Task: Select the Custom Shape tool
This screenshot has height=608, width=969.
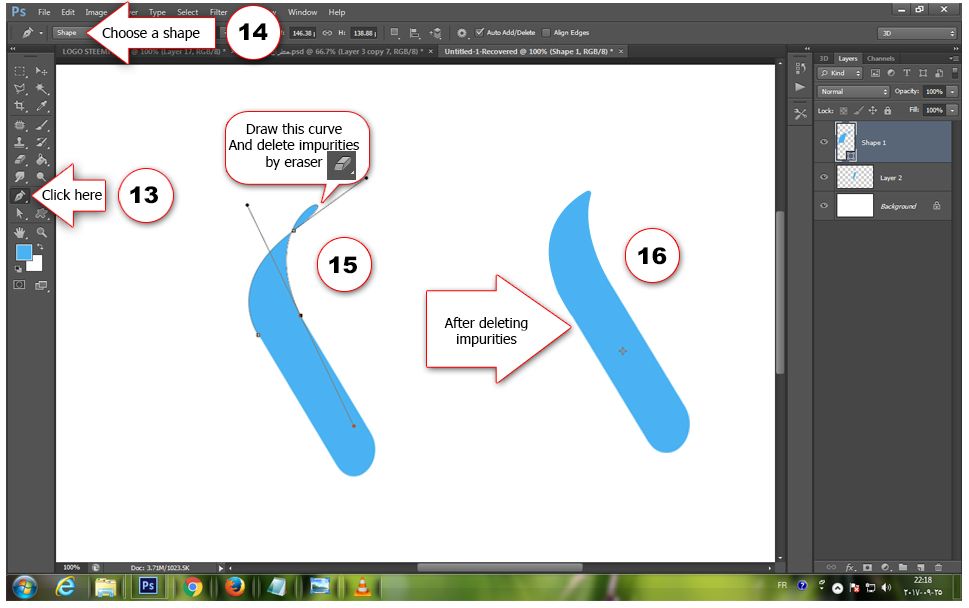Action: click(41, 214)
